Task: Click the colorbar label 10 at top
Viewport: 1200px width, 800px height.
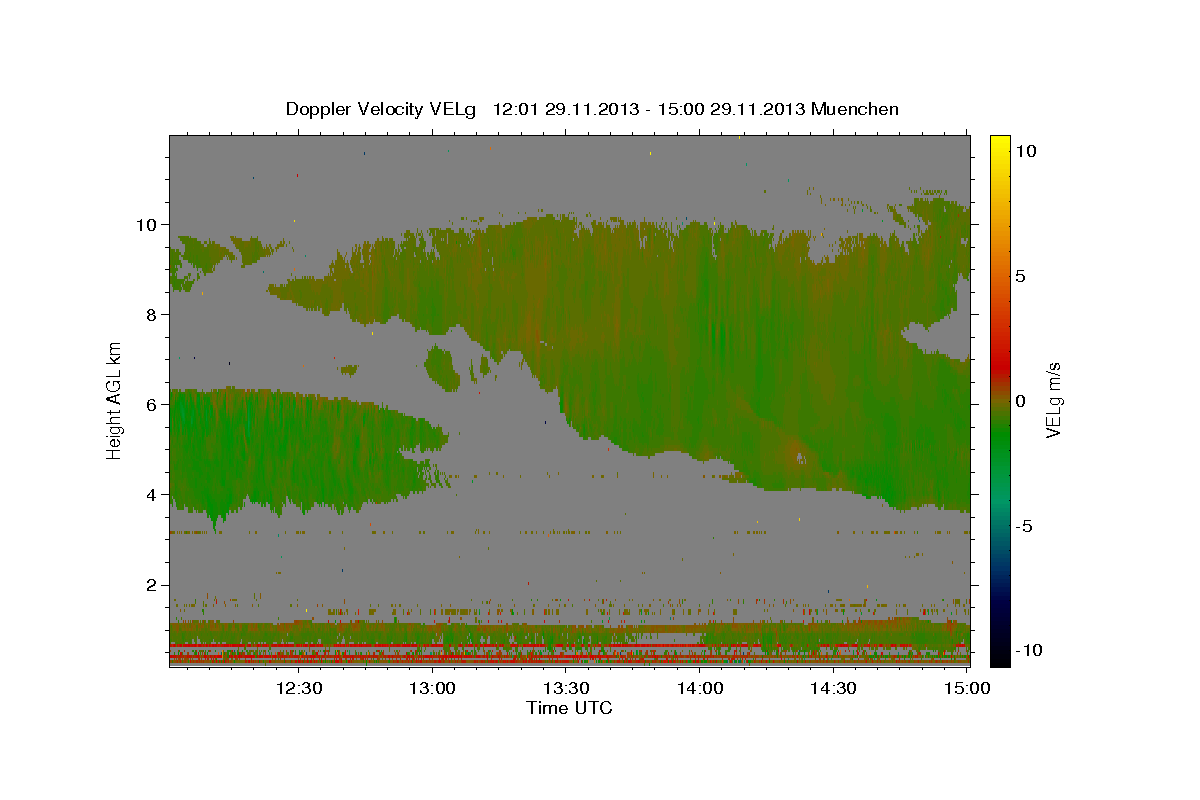Action: point(1025,150)
